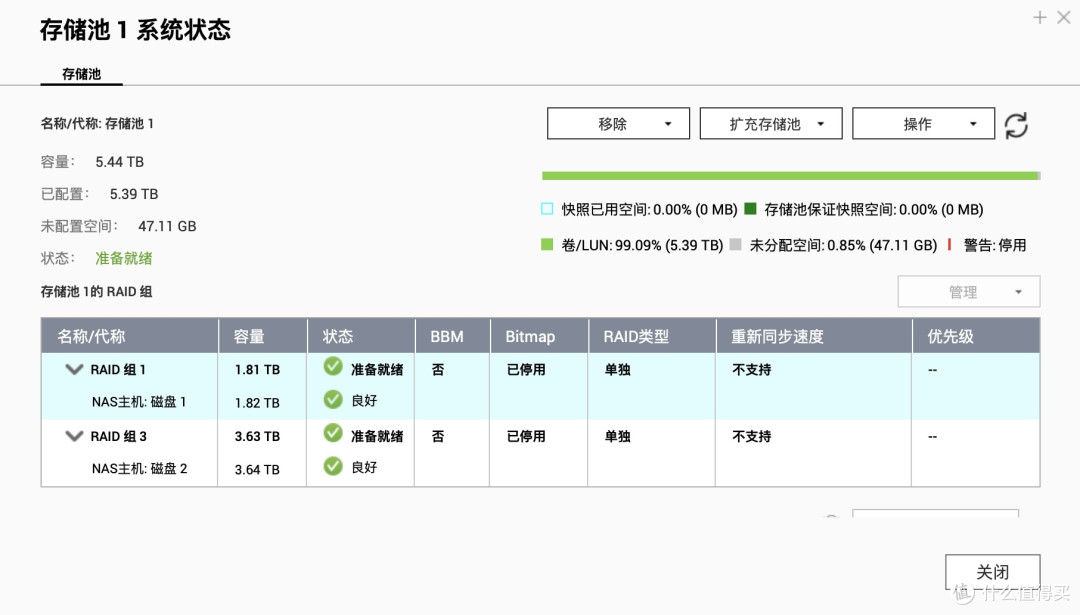This screenshot has height=615, width=1080.
Task: Click the plus icon at top right
Action: coord(1040,17)
